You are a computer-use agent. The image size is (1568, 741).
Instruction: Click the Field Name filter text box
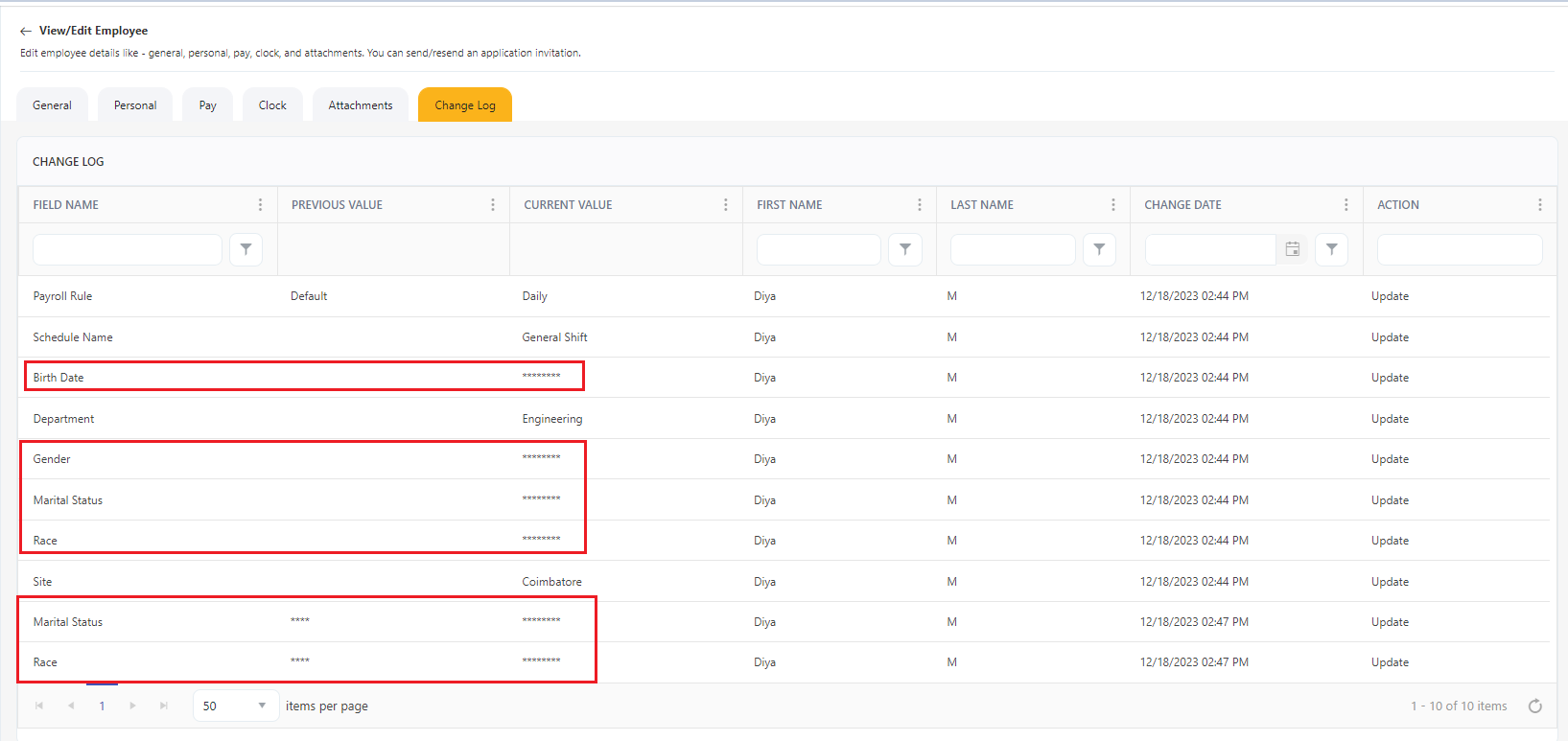click(x=128, y=249)
